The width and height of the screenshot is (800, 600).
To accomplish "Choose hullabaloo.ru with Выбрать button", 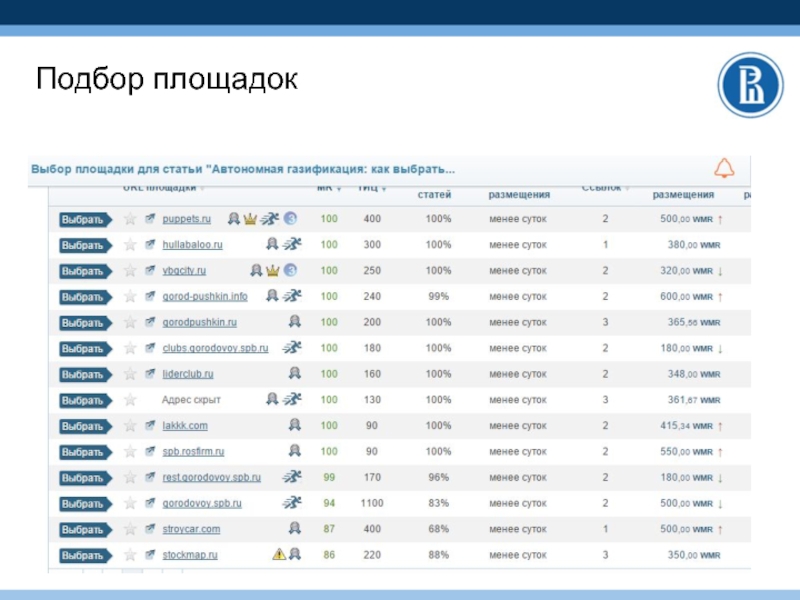I will (85, 245).
